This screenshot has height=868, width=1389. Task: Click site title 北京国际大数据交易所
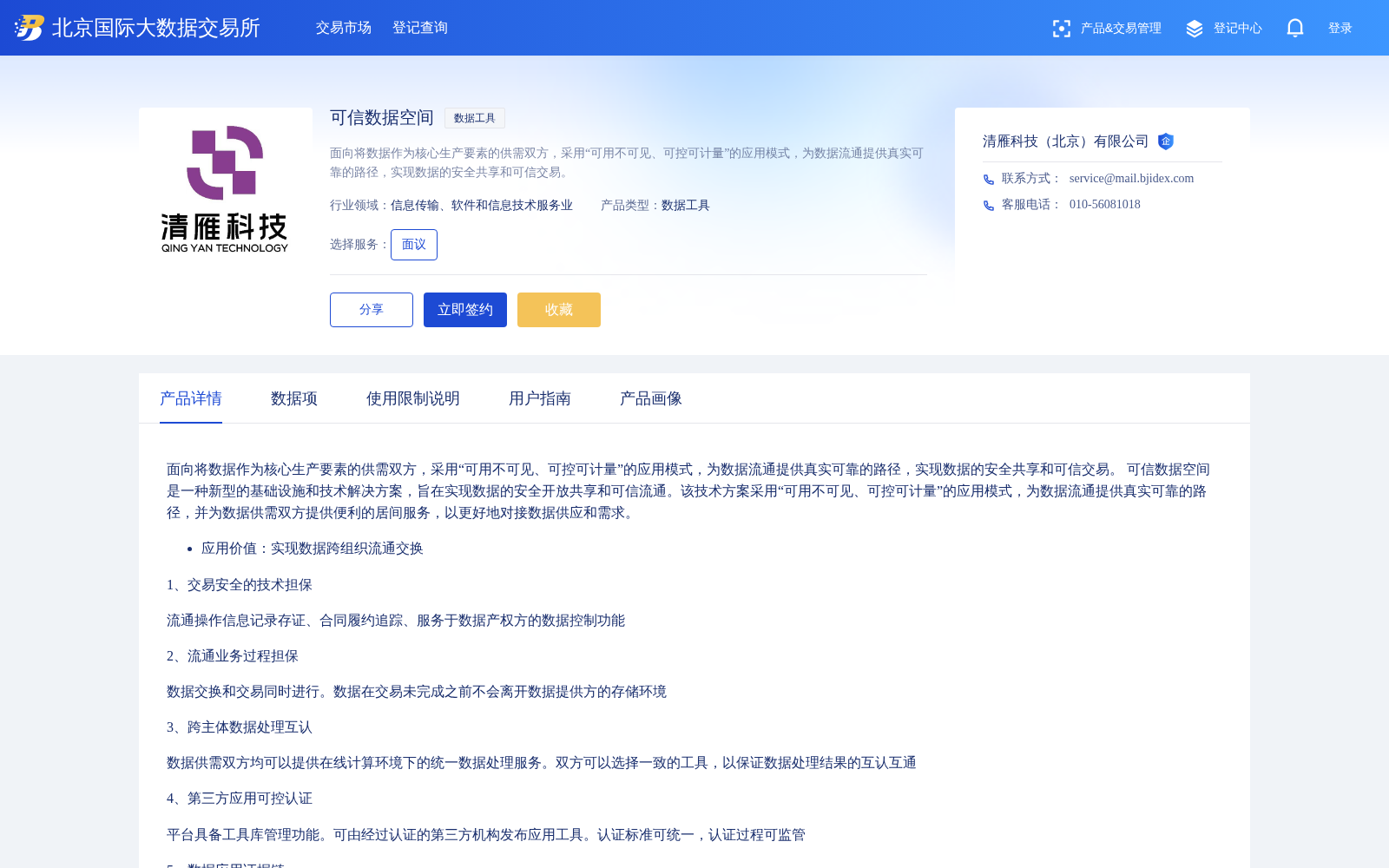pos(156,28)
